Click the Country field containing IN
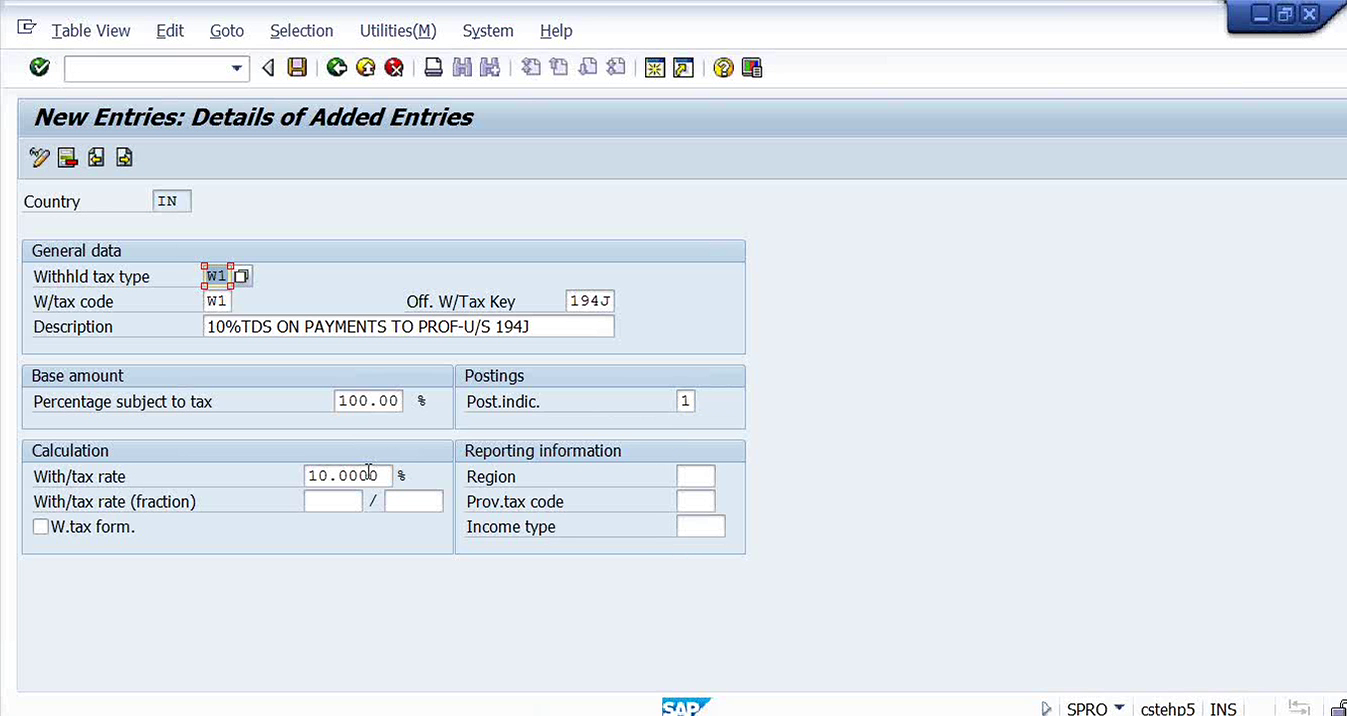Screen dimensions: 1347x716 tap(172, 201)
